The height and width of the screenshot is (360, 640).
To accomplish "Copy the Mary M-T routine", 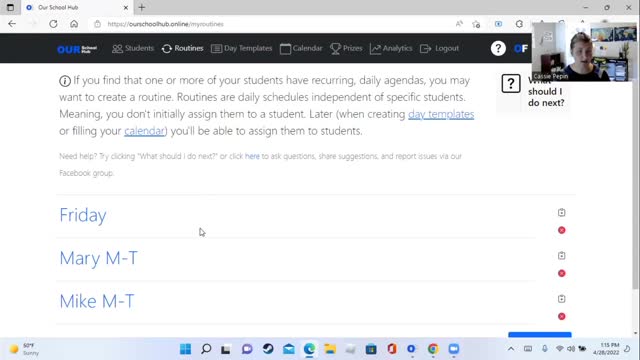I will [562, 256].
